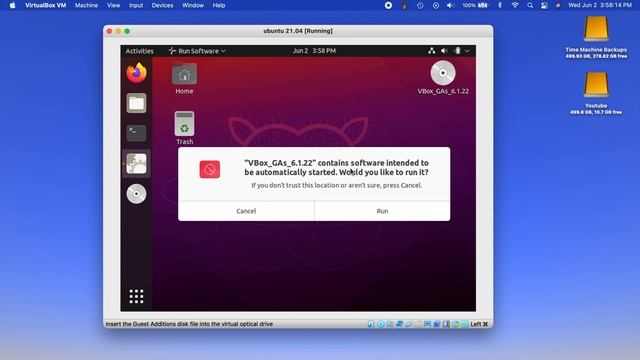The width and height of the screenshot is (640, 360).
Task: Click the Wi-Fi menu bar icon
Action: [515, 5]
